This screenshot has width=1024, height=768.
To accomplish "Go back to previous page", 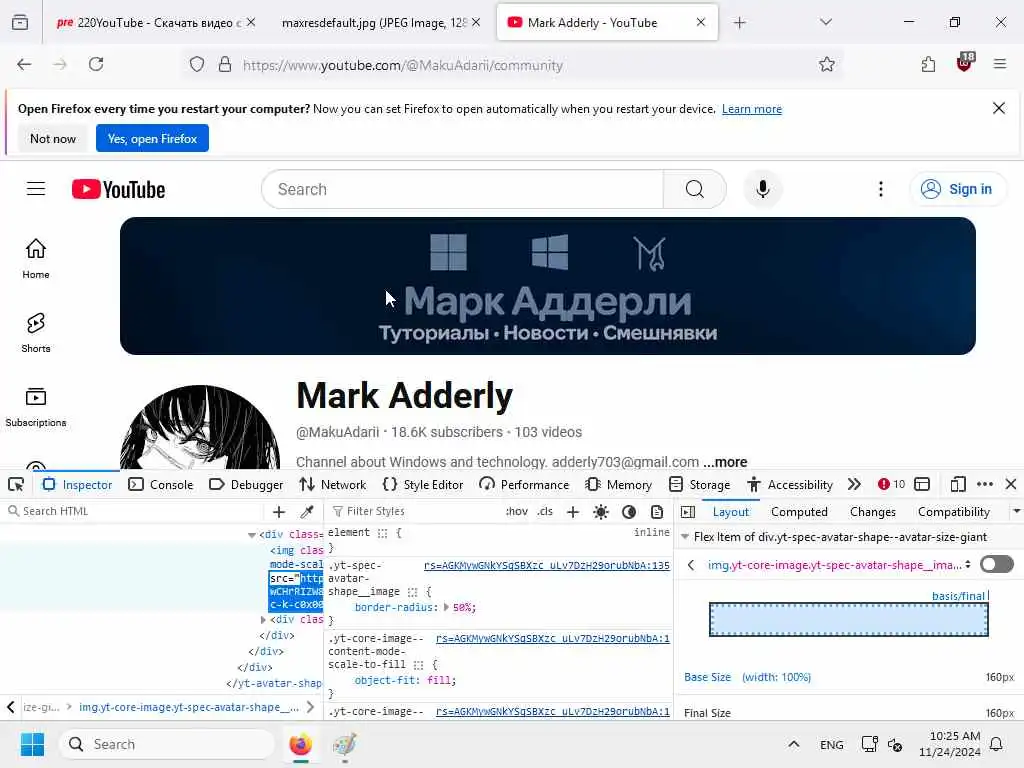I will tap(24, 64).
